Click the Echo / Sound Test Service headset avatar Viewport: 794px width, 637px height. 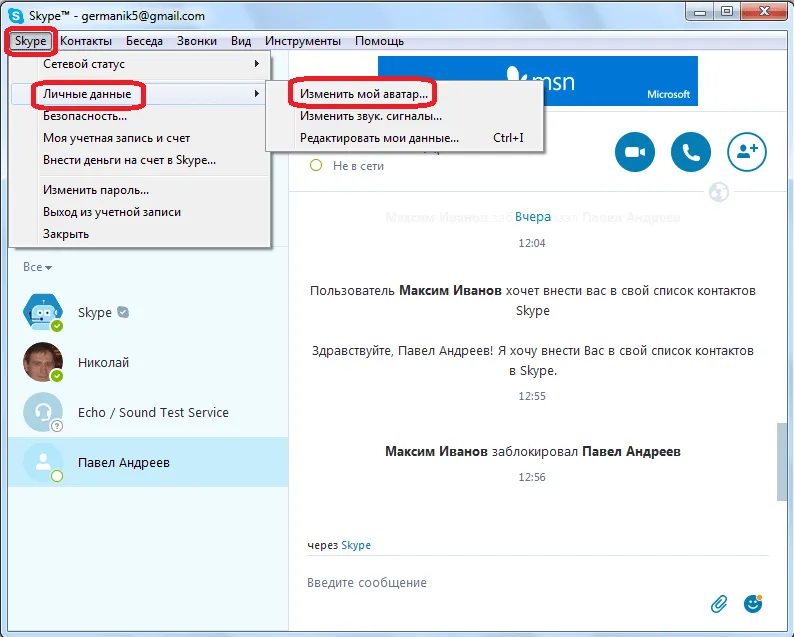(x=43, y=412)
